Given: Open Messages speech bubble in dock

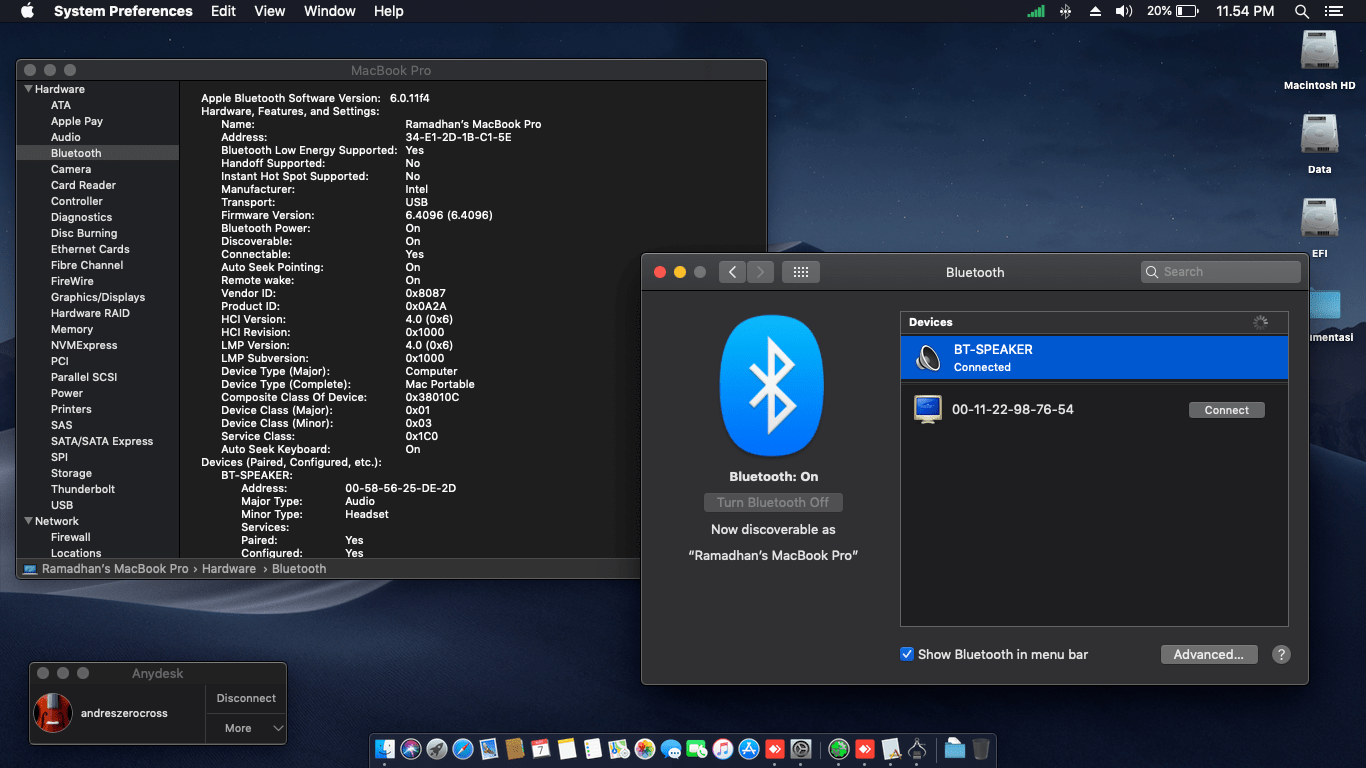Looking at the screenshot, I should [671, 748].
